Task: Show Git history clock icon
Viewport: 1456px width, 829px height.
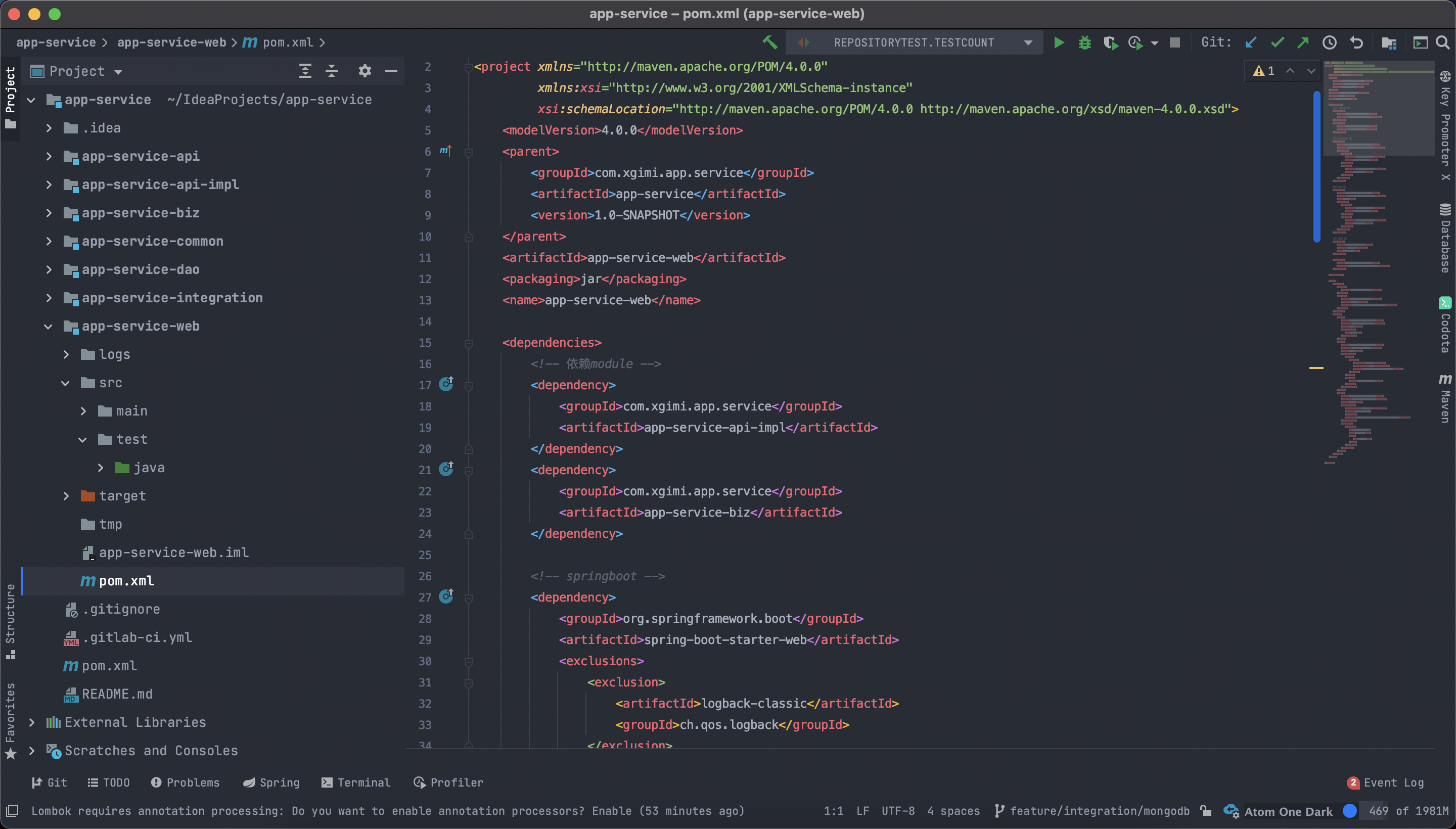Action: (1330, 42)
